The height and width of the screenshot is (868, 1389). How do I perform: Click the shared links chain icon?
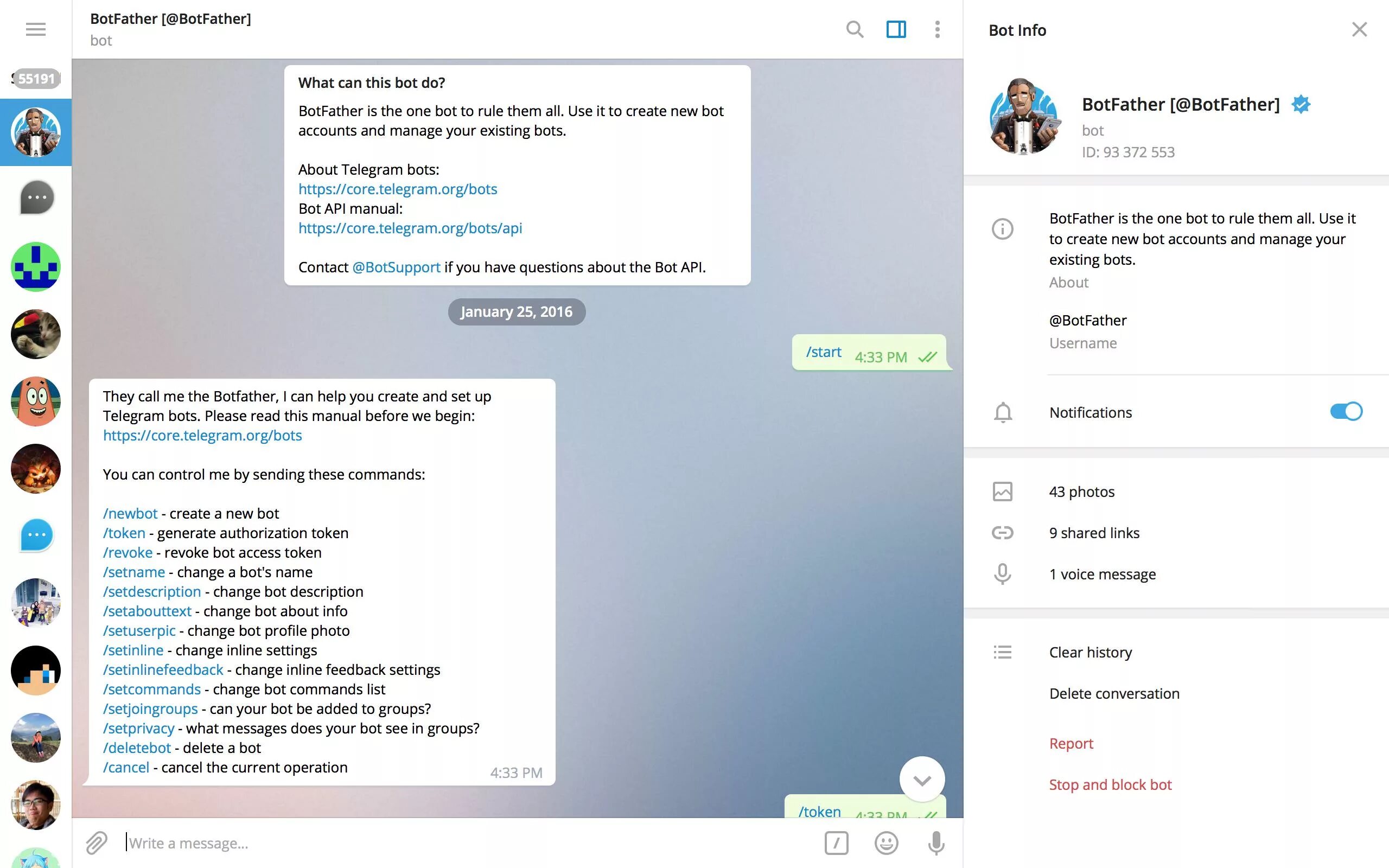click(1003, 532)
